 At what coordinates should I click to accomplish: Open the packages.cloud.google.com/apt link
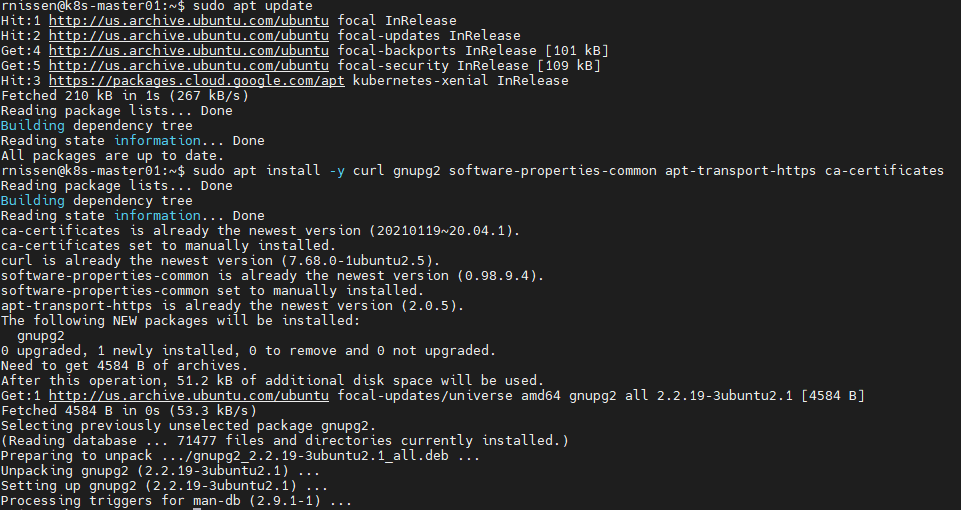(x=196, y=81)
